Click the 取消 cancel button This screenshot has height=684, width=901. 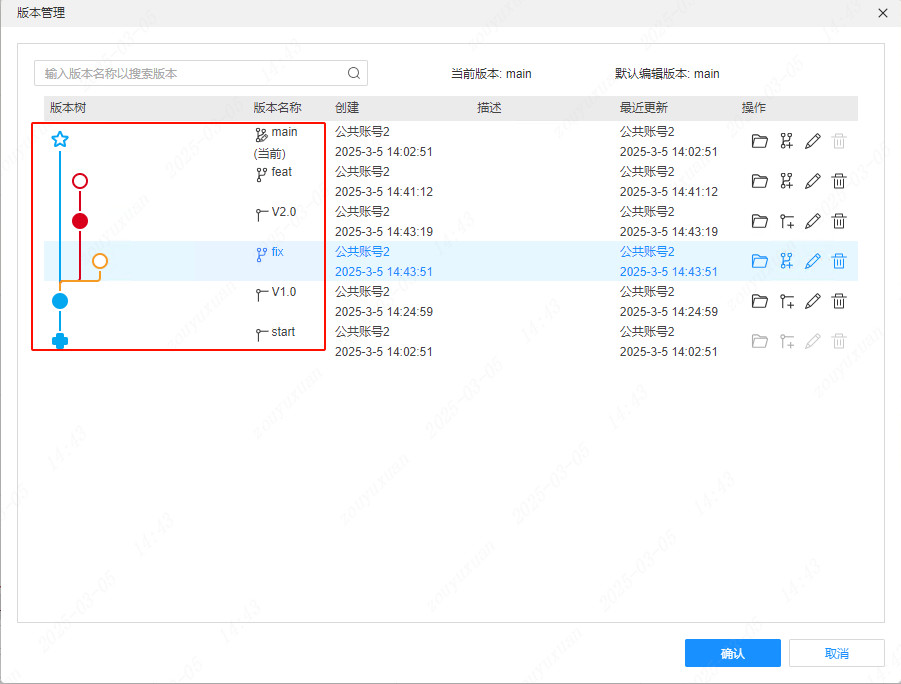(x=836, y=653)
